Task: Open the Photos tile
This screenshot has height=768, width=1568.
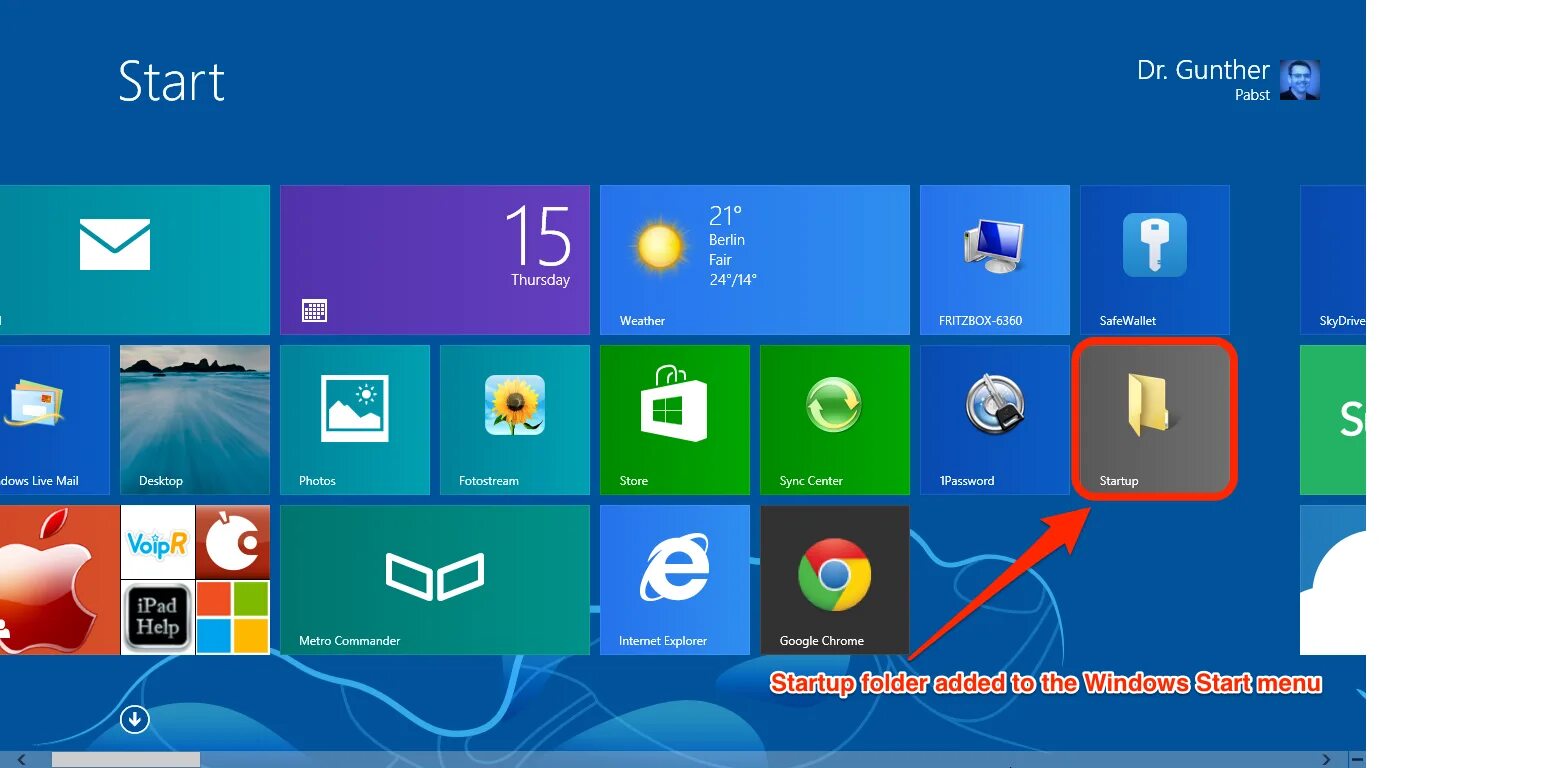Action: 355,420
